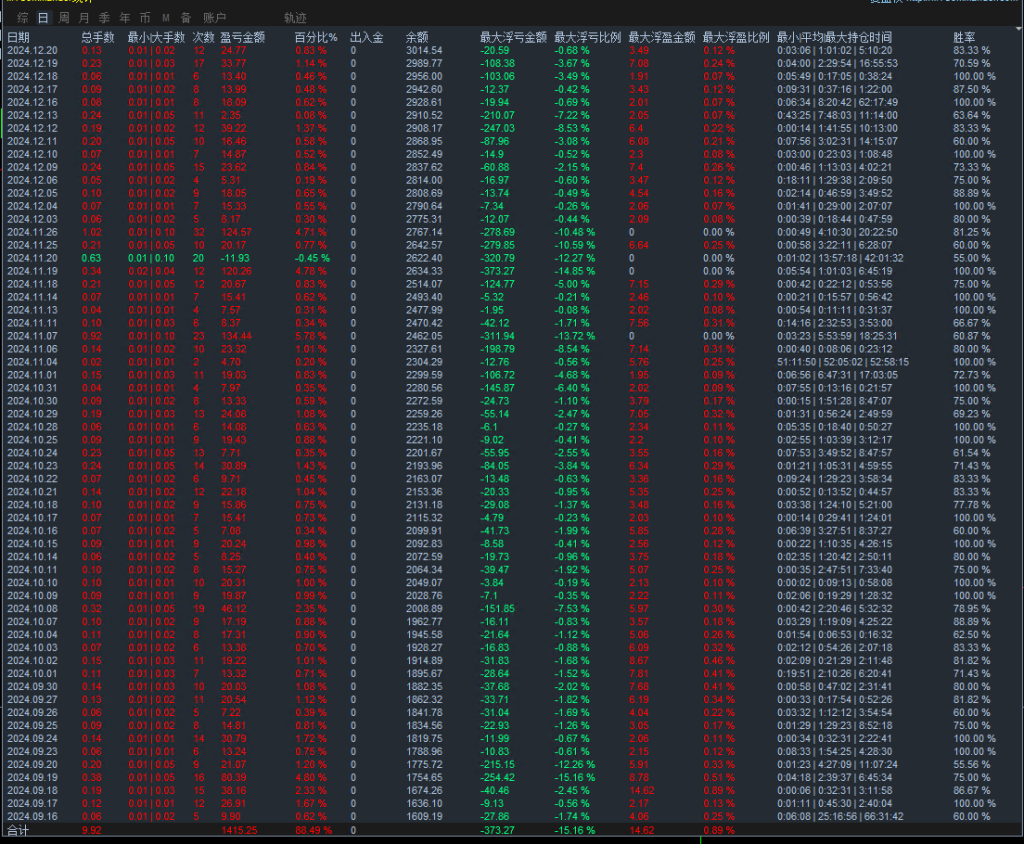Screen dimensions: 1024x844
Task: Select the 年 yearly tab
Action: 124,18
